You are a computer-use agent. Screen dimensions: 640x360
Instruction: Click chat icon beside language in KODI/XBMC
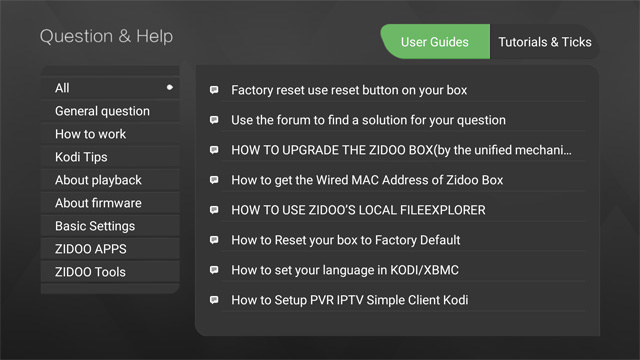[x=214, y=270]
